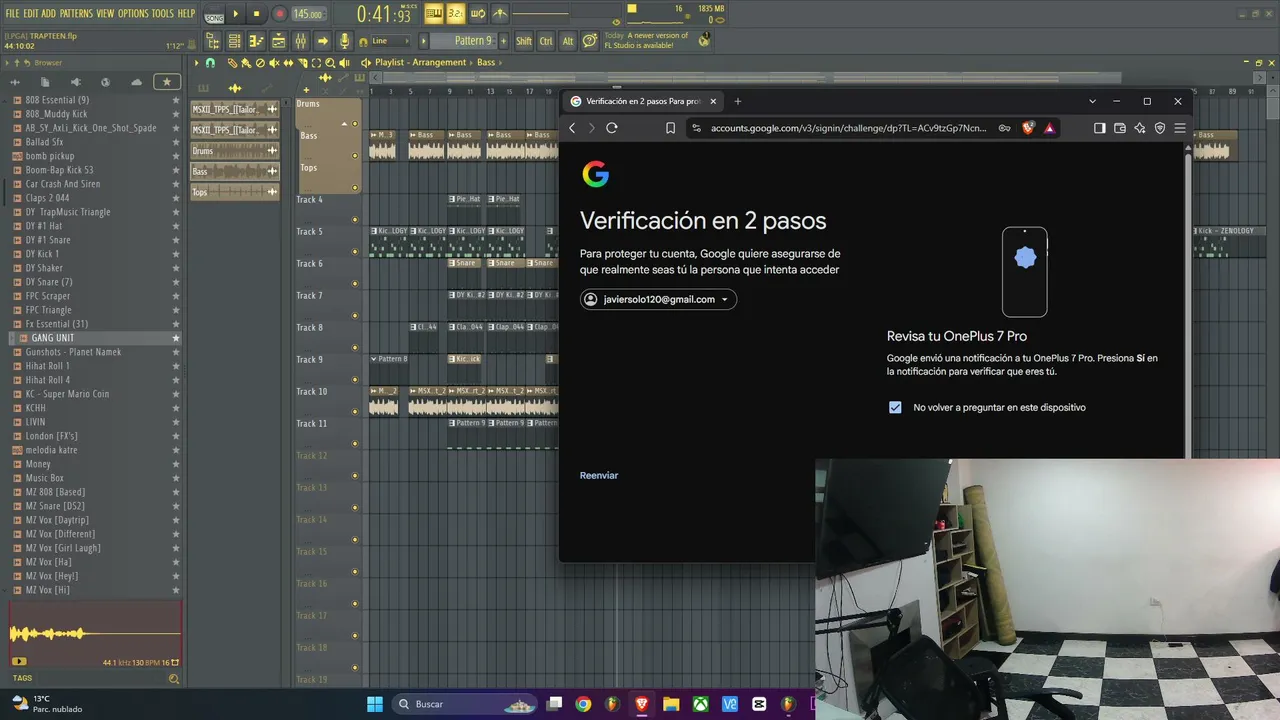Open Google Chrome from the taskbar
Image resolution: width=1280 pixels, height=720 pixels.
(583, 704)
